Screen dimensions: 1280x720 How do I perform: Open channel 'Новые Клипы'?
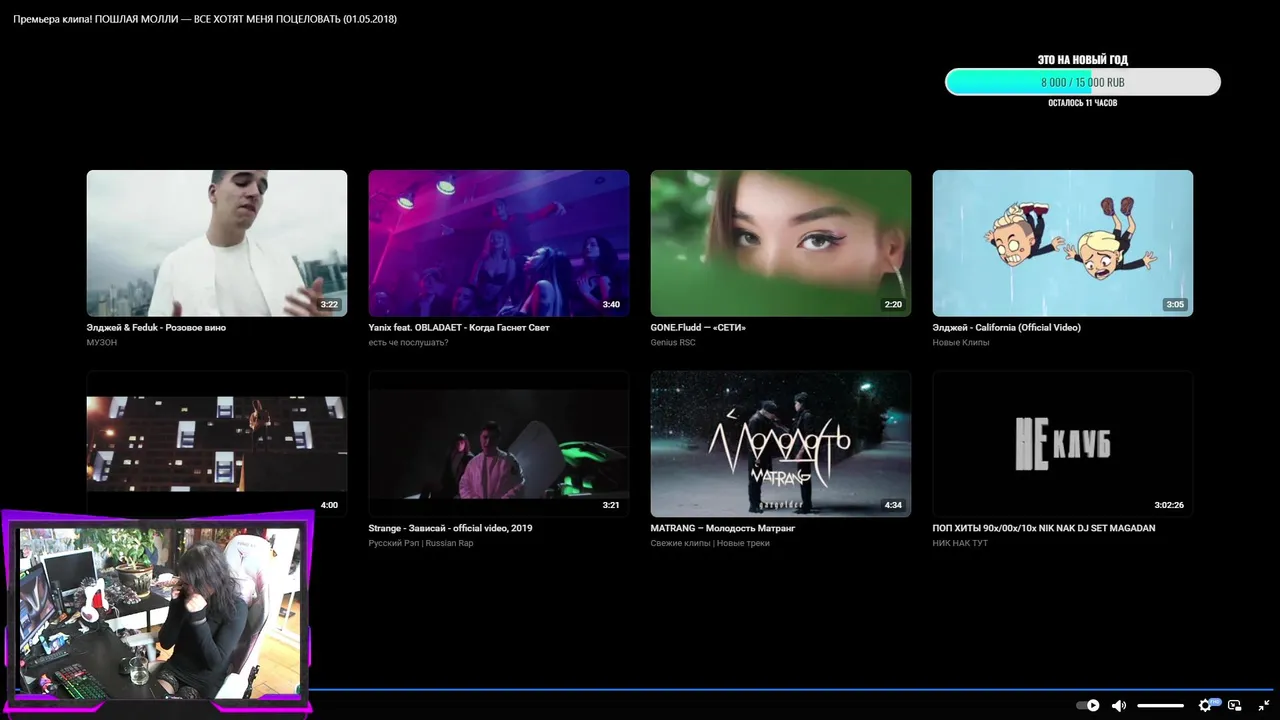[x=961, y=342]
